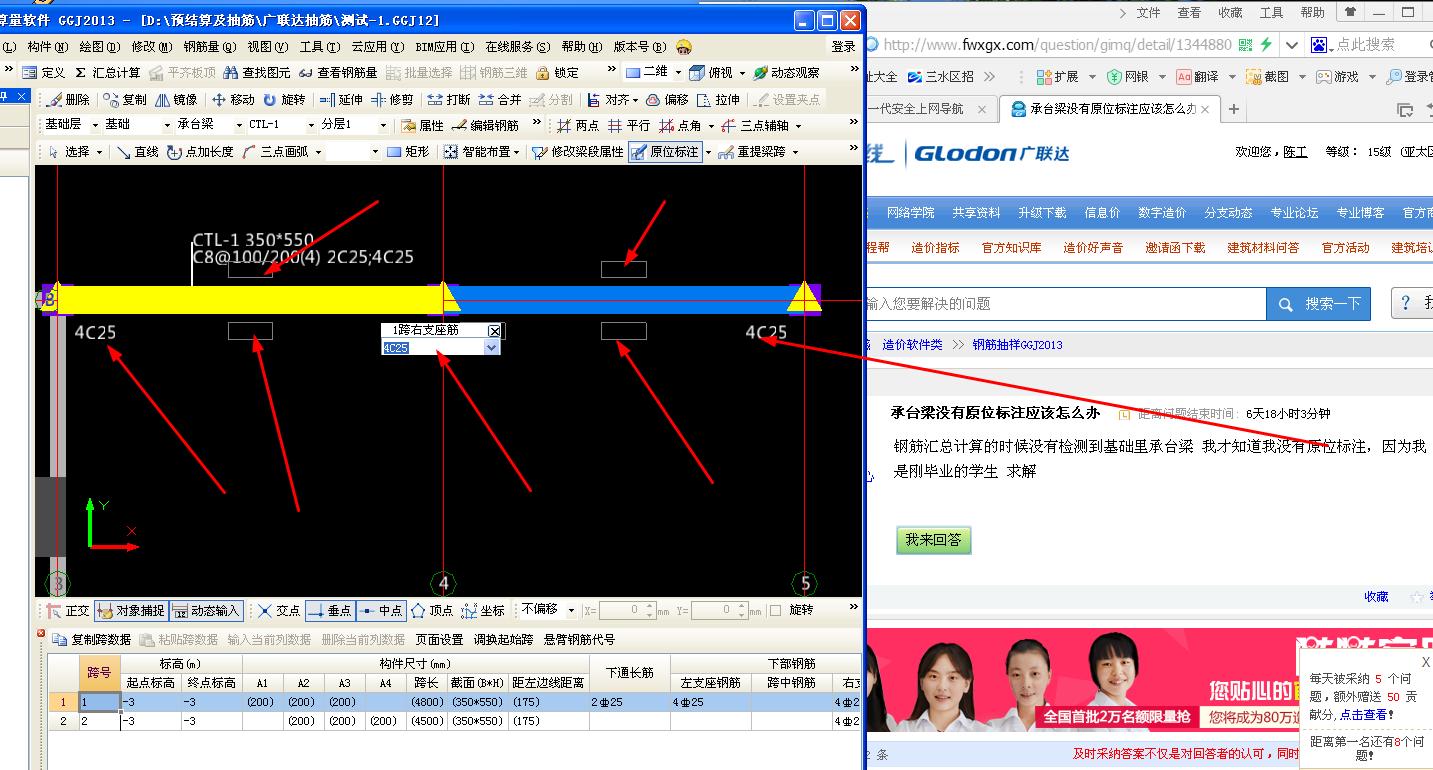Open the 4C25 rebar value dropdown
1433x770 pixels.
491,347
